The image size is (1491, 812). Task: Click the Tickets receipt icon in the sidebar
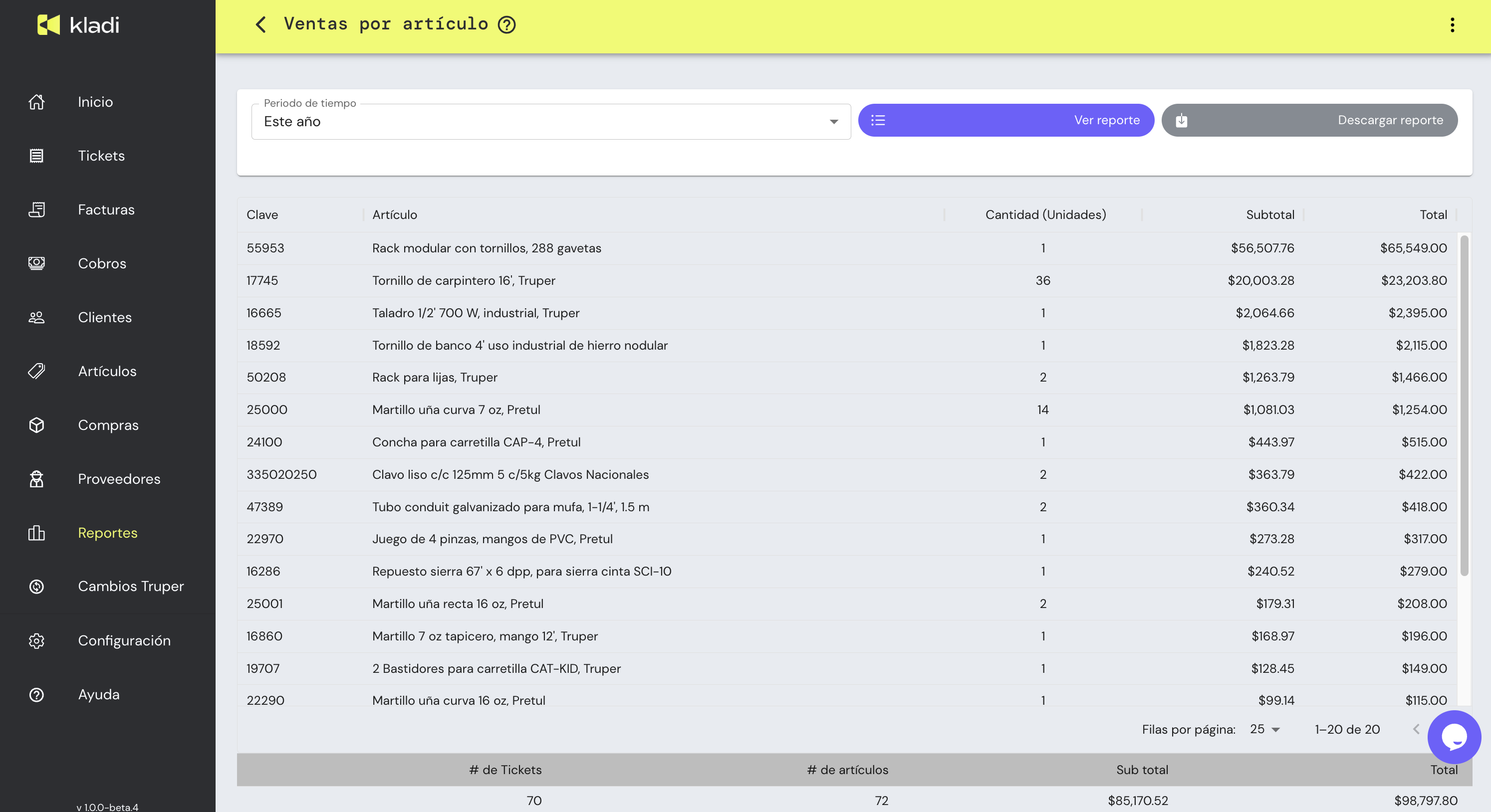36,156
